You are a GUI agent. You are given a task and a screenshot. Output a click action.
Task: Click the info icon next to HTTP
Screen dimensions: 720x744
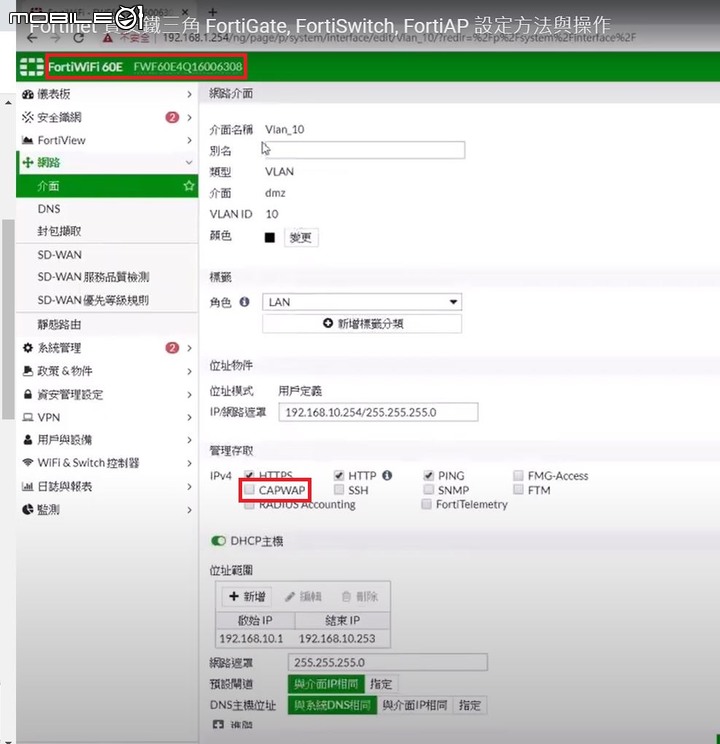tap(387, 475)
